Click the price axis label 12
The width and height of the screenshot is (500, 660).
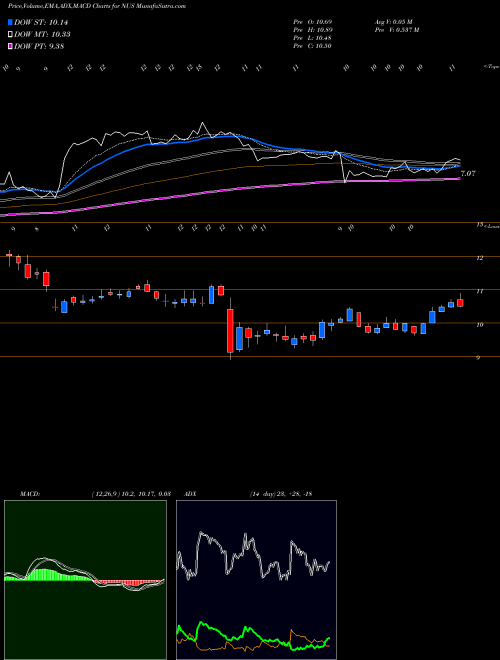coord(479,258)
